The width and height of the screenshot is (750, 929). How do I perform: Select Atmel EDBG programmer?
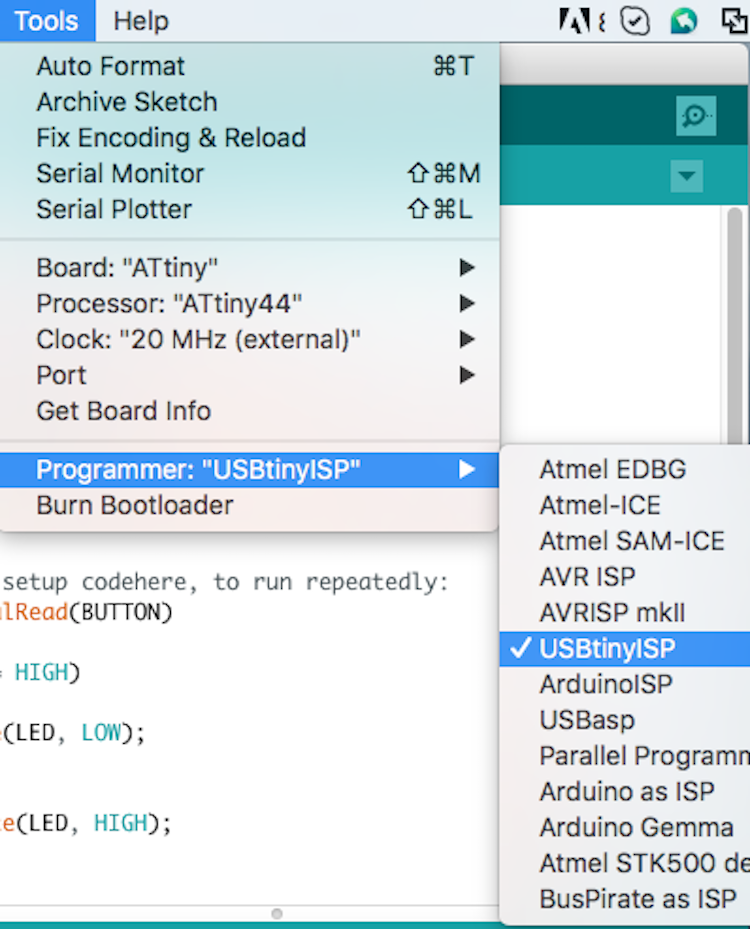[625, 470]
